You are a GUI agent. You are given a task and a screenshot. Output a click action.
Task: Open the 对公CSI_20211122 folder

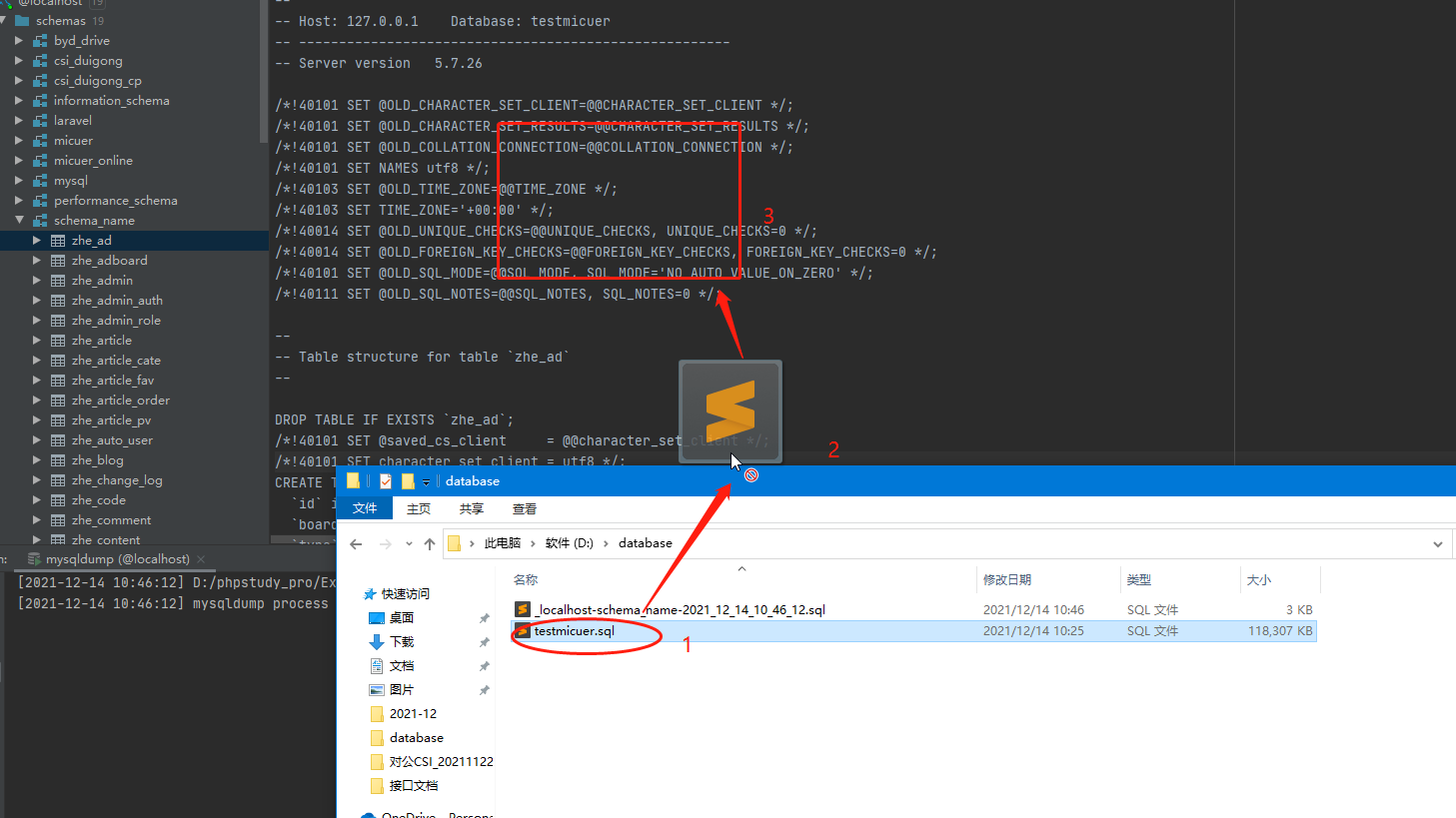[441, 762]
